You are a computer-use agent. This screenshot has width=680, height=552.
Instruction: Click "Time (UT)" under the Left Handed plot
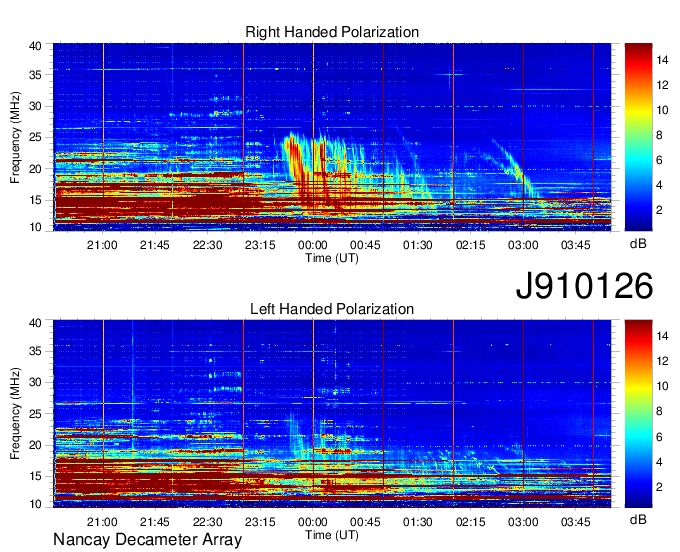[332, 535]
